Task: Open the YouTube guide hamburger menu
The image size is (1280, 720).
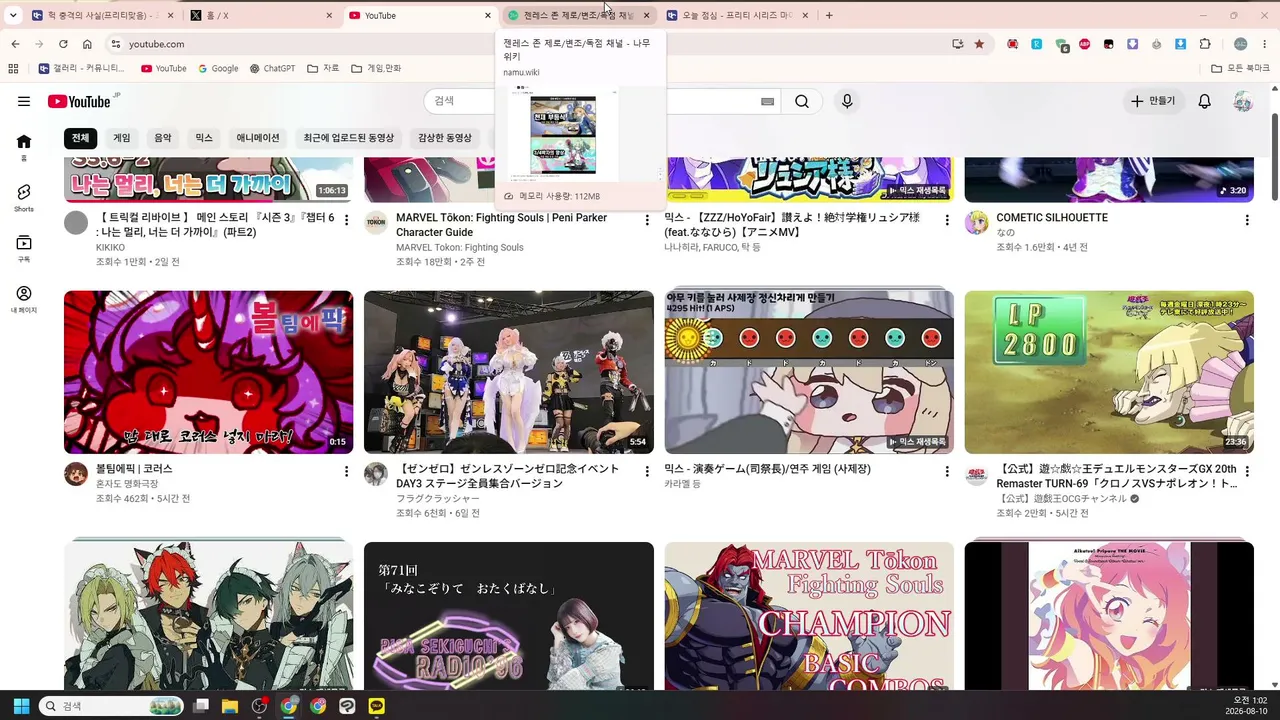Action: tap(24, 101)
